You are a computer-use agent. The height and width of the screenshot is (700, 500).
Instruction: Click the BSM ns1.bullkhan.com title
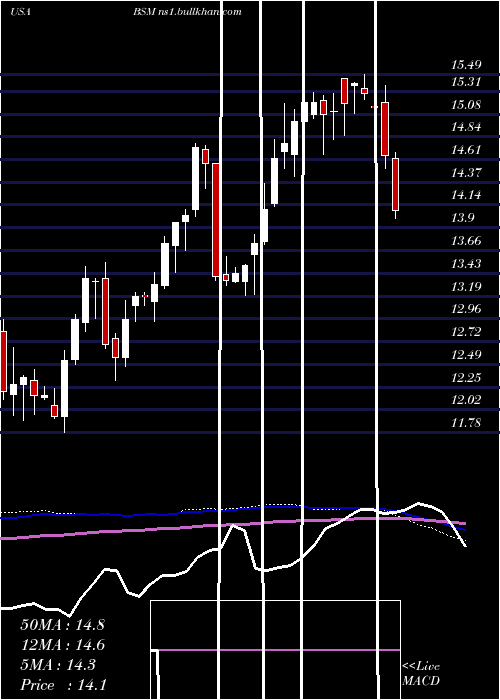187,12
